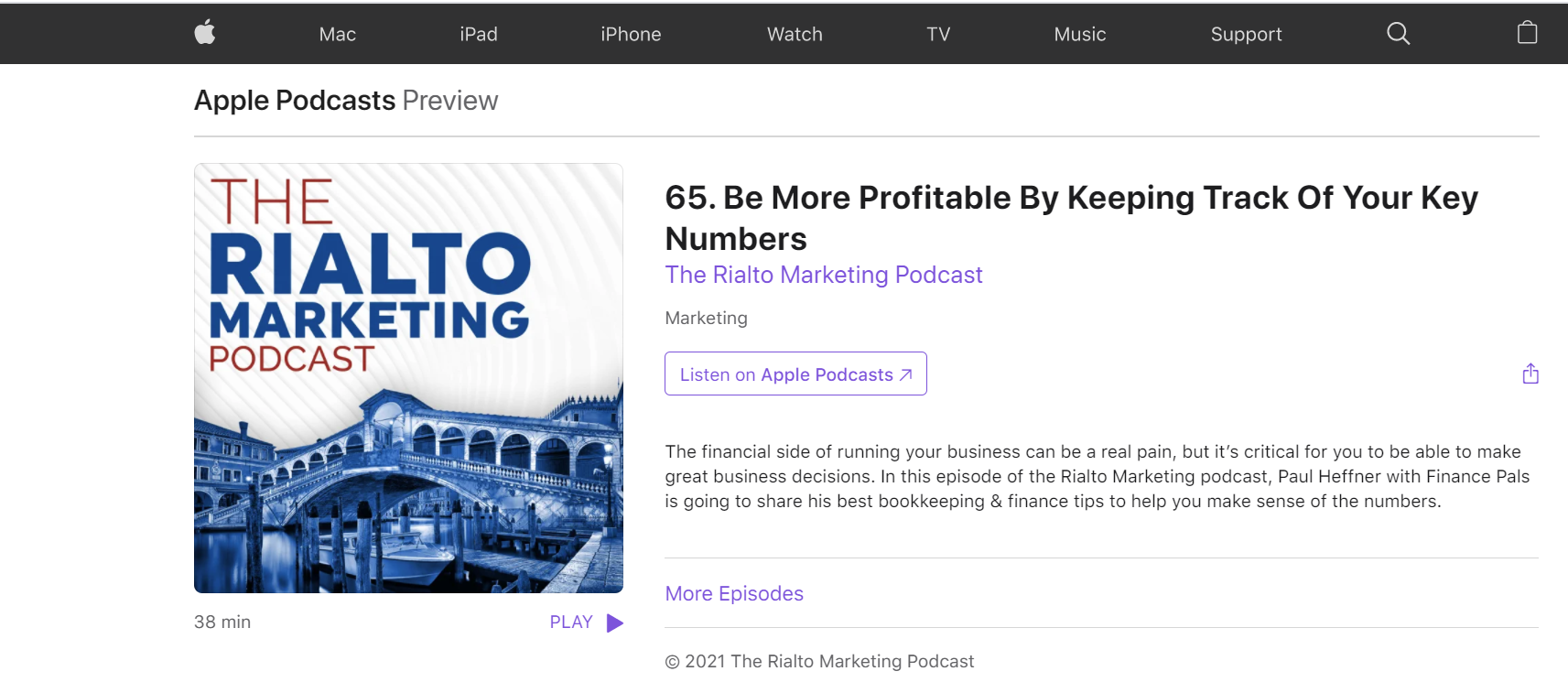Image resolution: width=1568 pixels, height=693 pixels.
Task: Open the Mac menu item
Action: 337,34
